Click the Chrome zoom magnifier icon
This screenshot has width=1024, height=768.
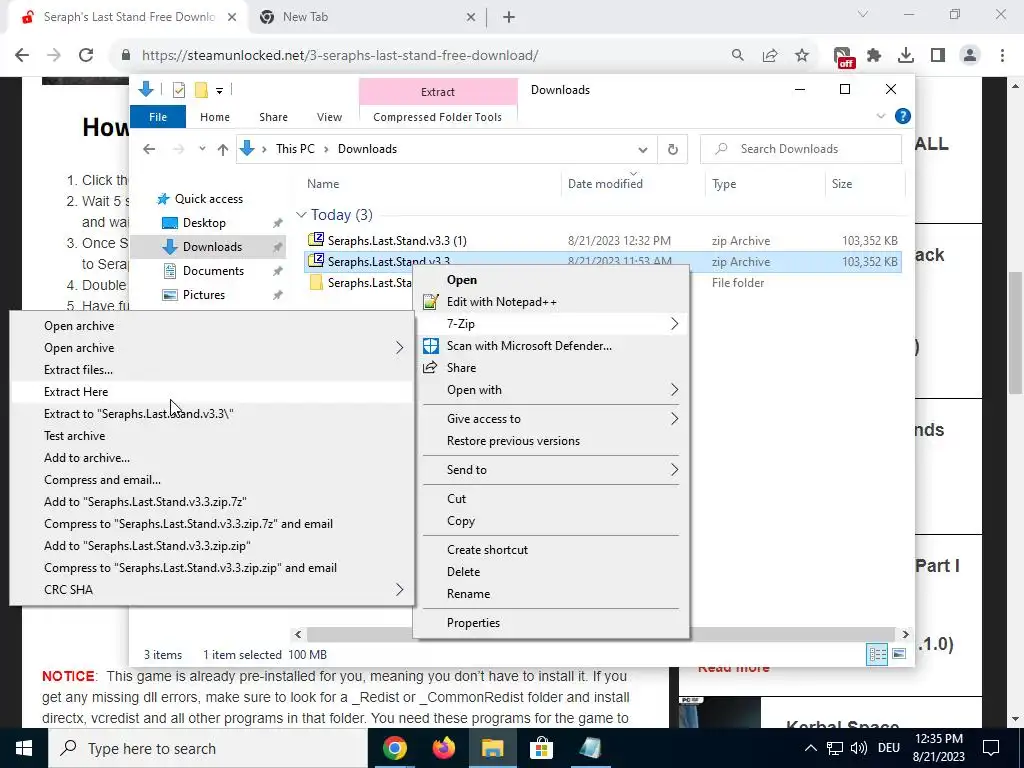click(737, 56)
